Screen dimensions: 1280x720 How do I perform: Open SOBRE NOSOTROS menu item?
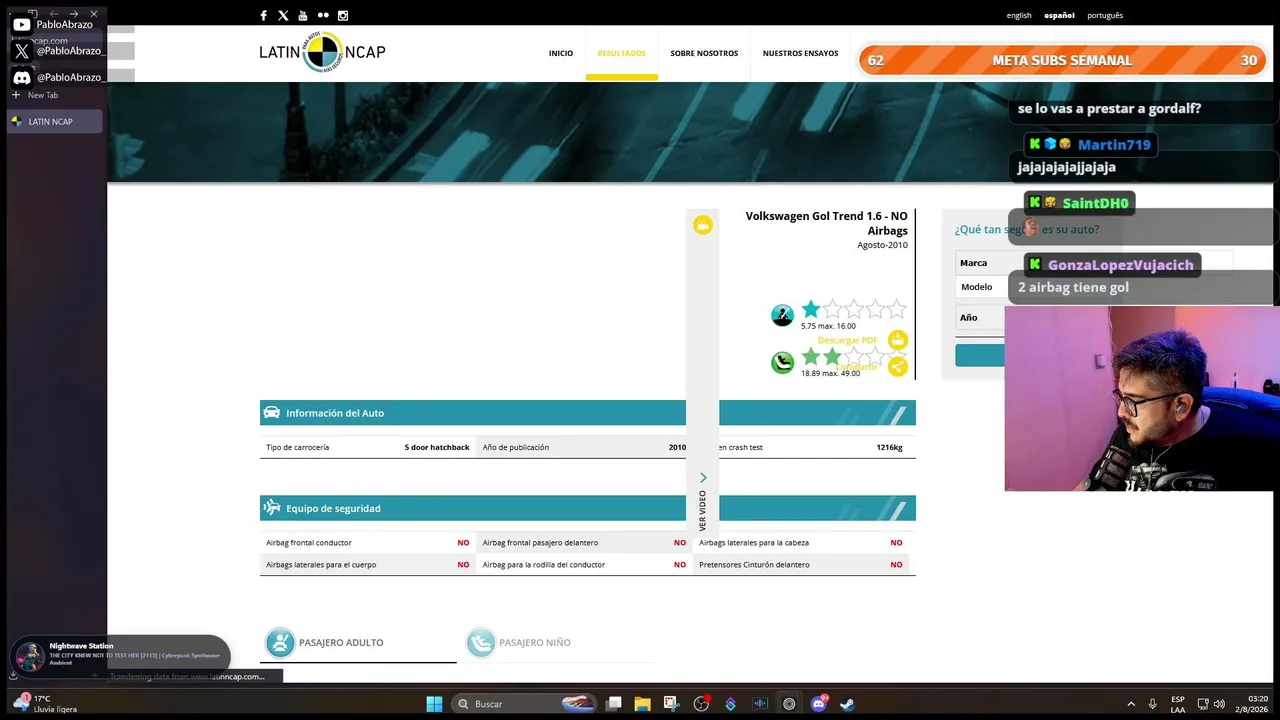(x=704, y=53)
